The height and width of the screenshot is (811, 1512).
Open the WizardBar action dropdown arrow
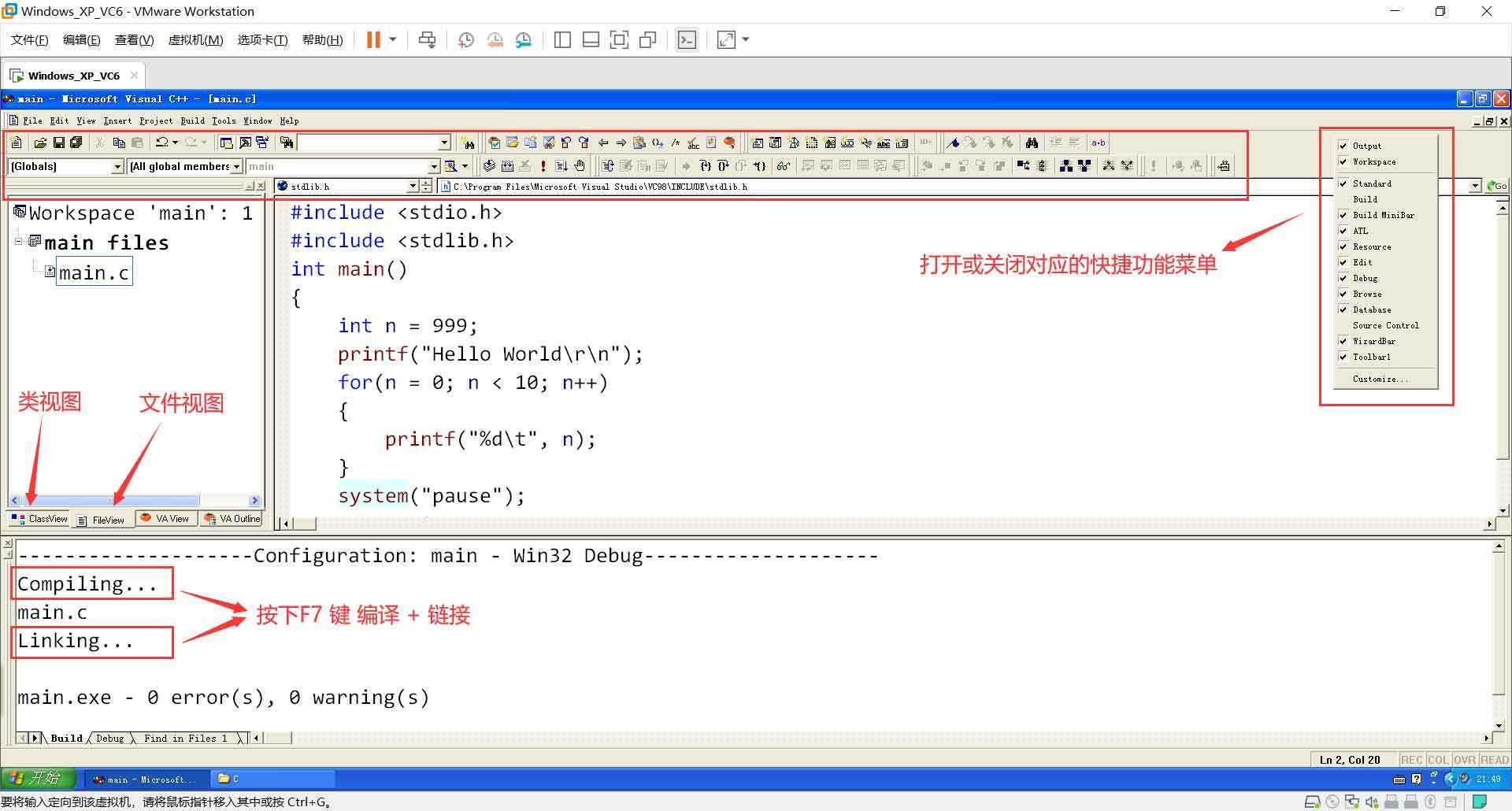click(x=465, y=165)
